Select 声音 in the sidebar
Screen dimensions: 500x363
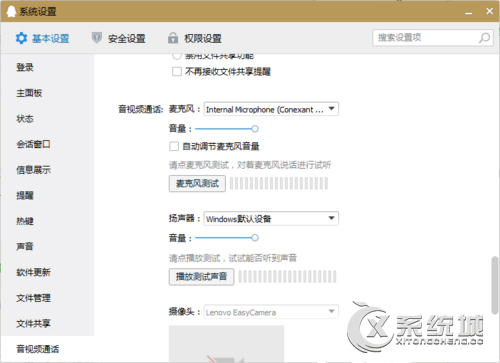click(25, 247)
